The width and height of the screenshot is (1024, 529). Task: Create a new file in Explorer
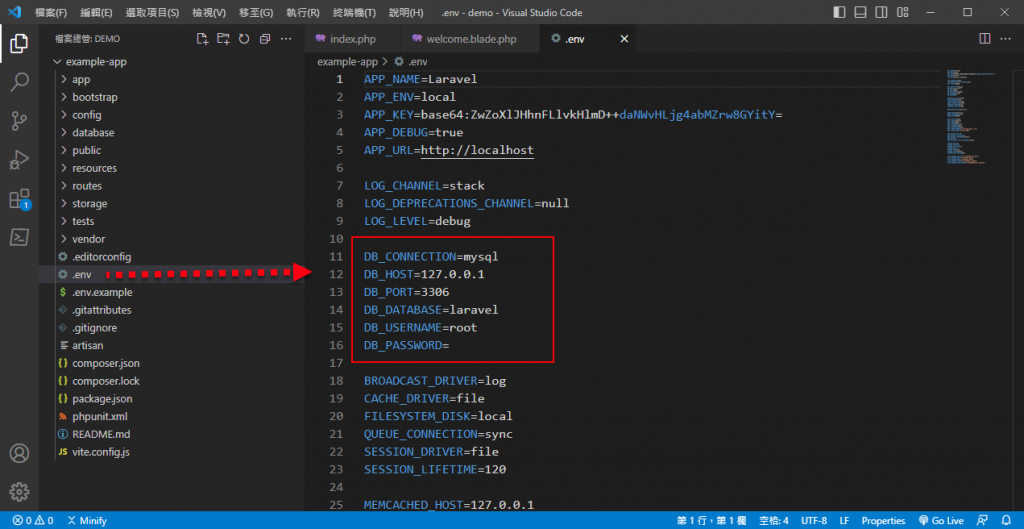[x=202, y=39]
